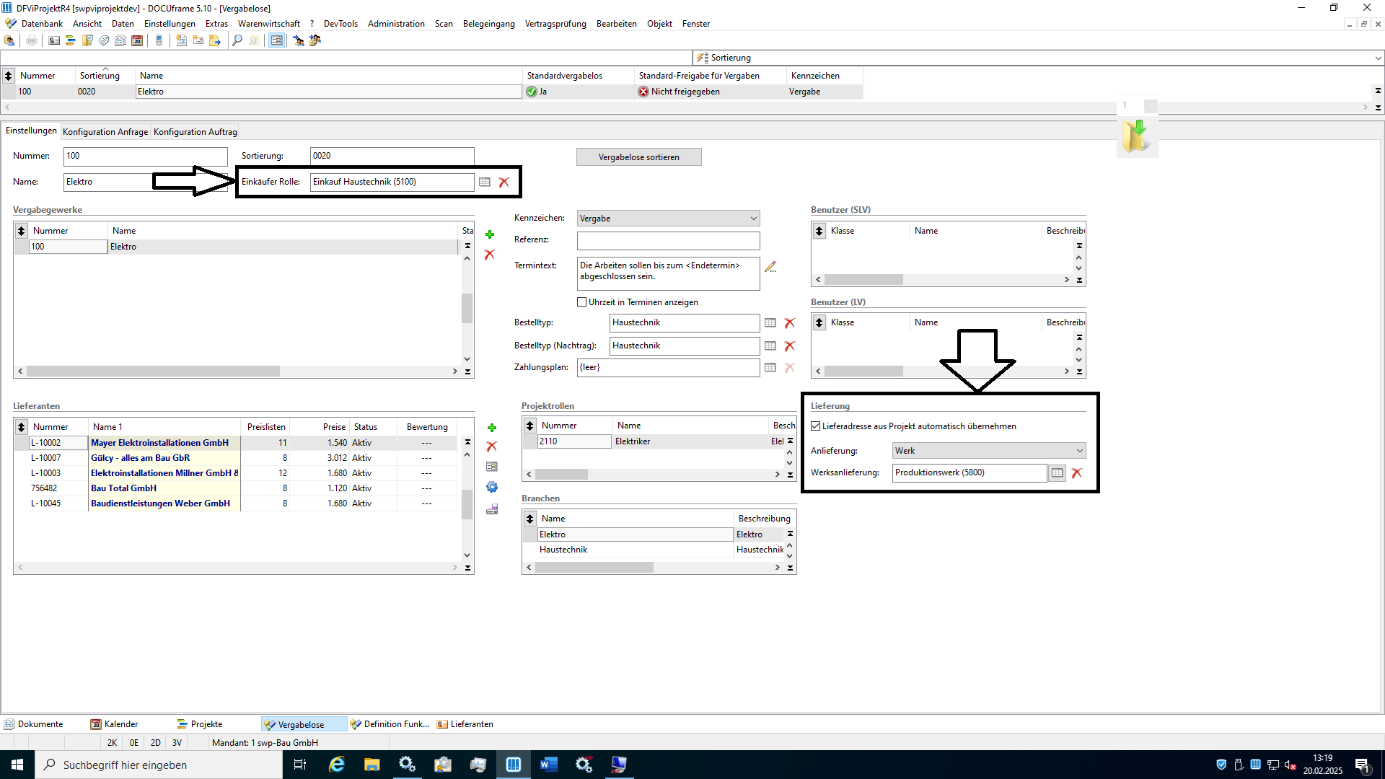Click the blue gear icon beside Lieferanten list
Viewport: 1385px width, 779px height.
click(491, 487)
